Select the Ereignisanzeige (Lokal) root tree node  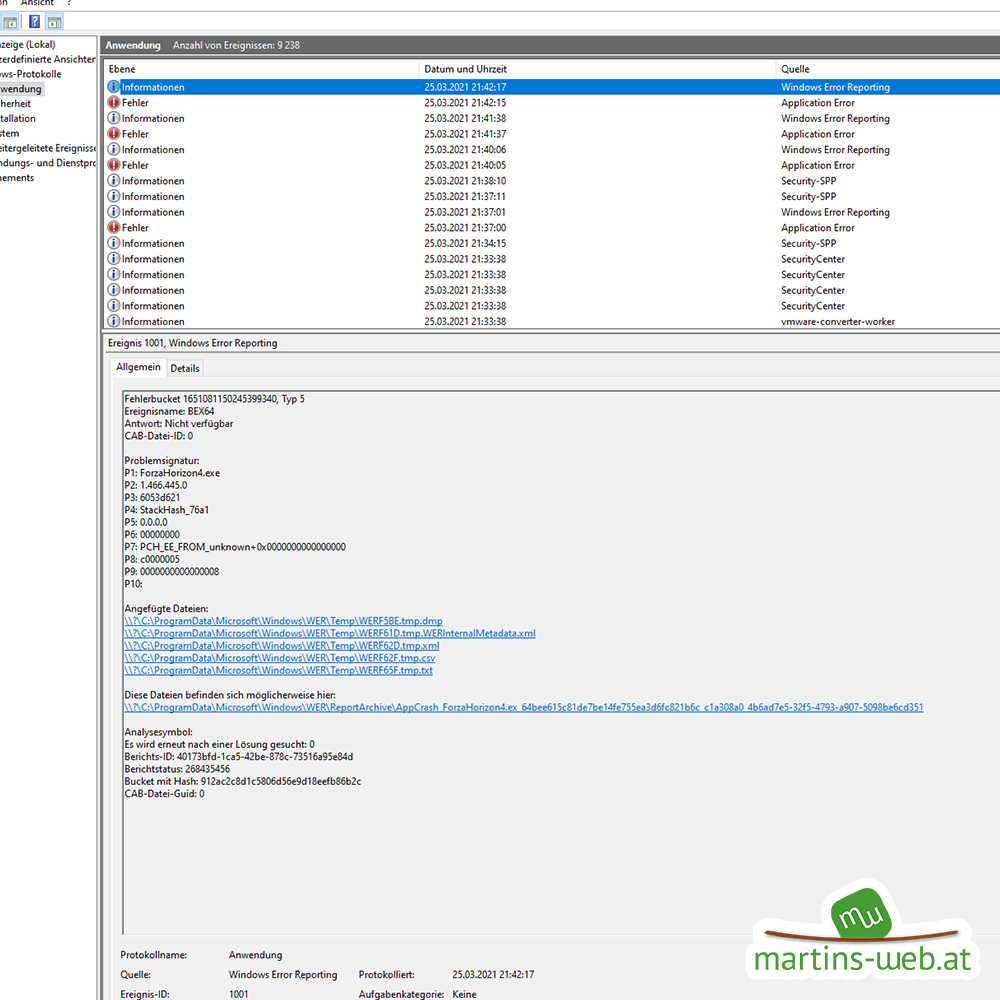pyautogui.click(x=27, y=45)
